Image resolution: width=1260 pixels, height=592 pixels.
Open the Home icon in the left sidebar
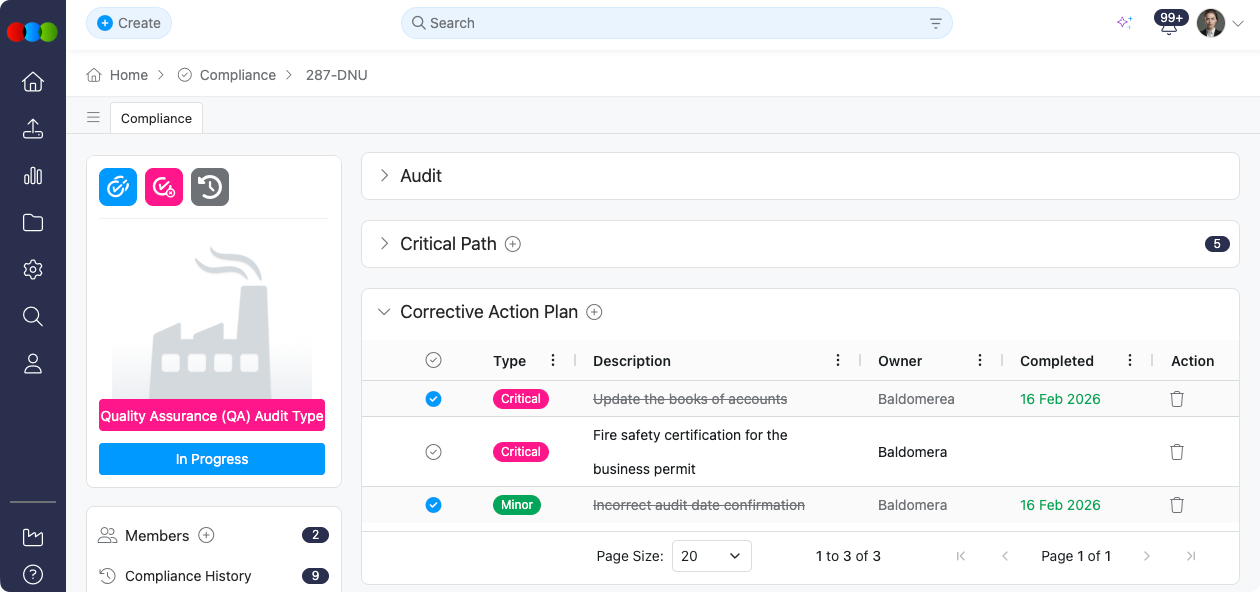[33, 82]
